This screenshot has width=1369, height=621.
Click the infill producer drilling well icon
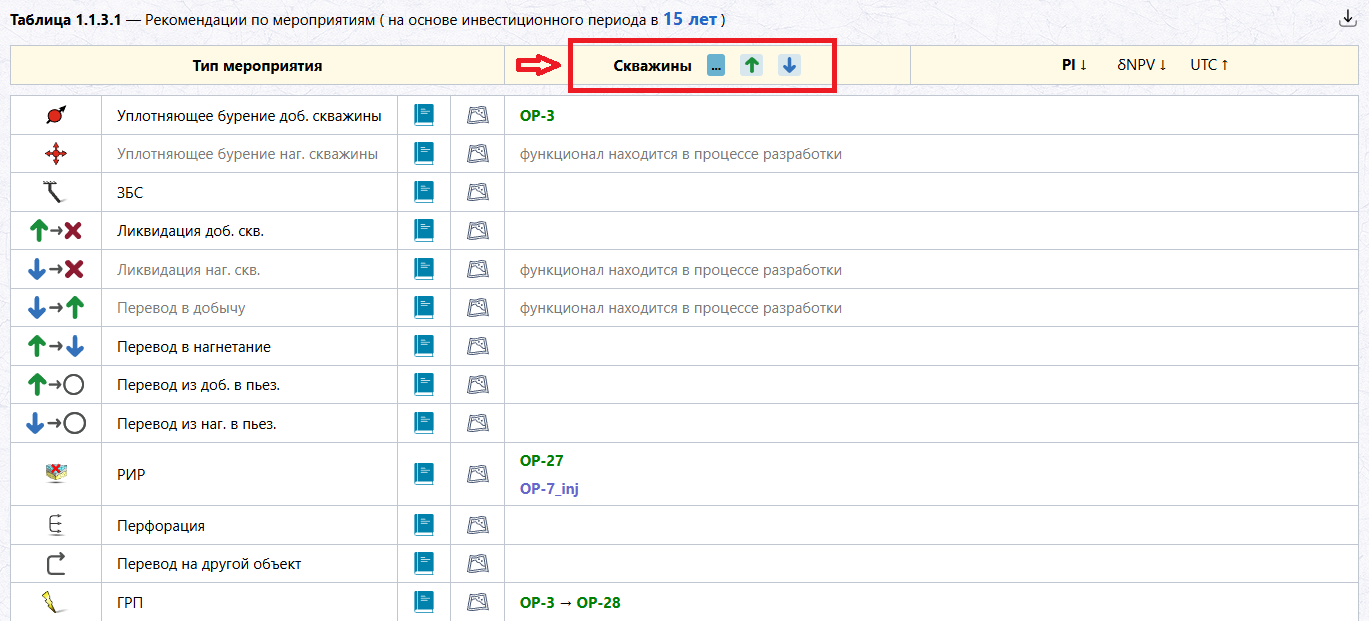56,115
